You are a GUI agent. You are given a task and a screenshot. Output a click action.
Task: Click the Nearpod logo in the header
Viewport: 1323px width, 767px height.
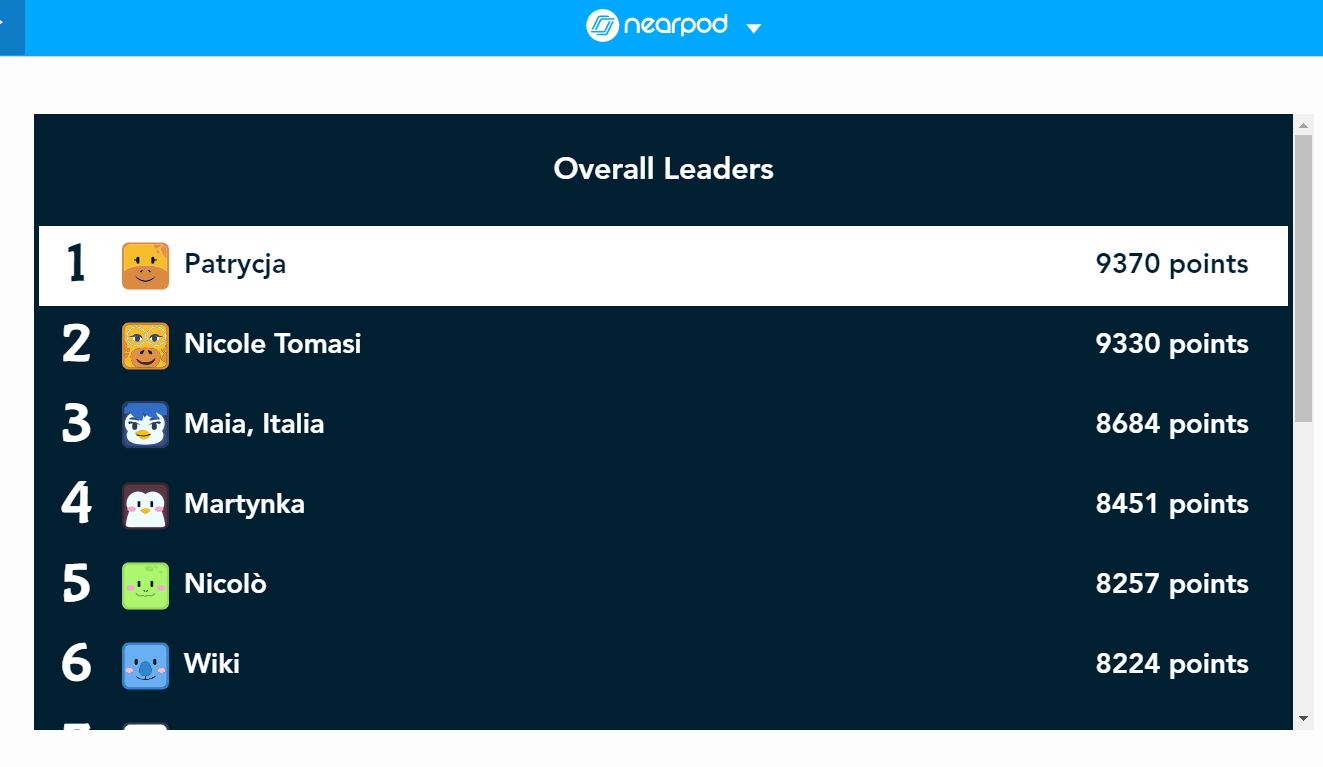click(x=657, y=25)
